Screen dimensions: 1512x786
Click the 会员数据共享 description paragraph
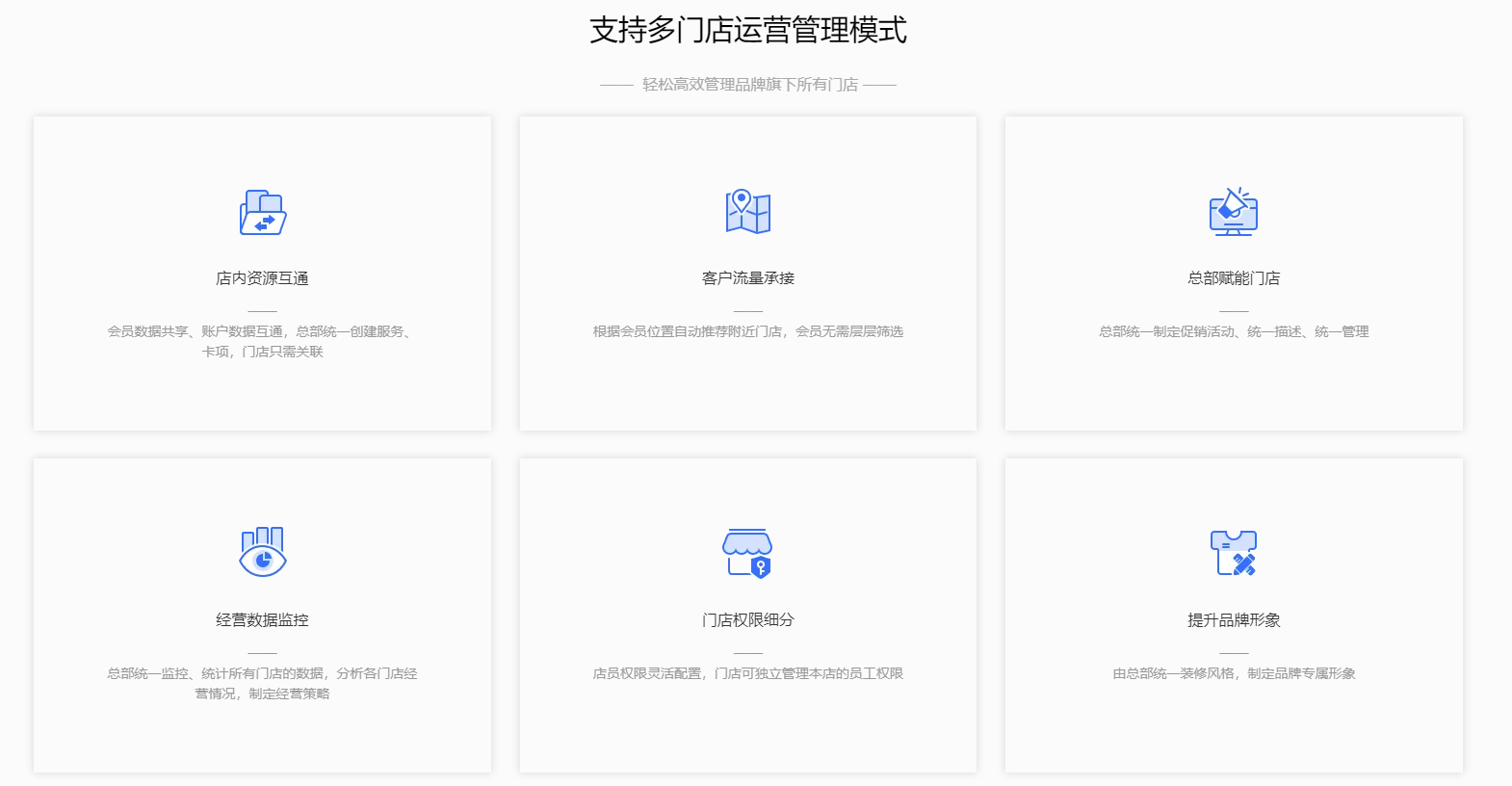point(262,342)
